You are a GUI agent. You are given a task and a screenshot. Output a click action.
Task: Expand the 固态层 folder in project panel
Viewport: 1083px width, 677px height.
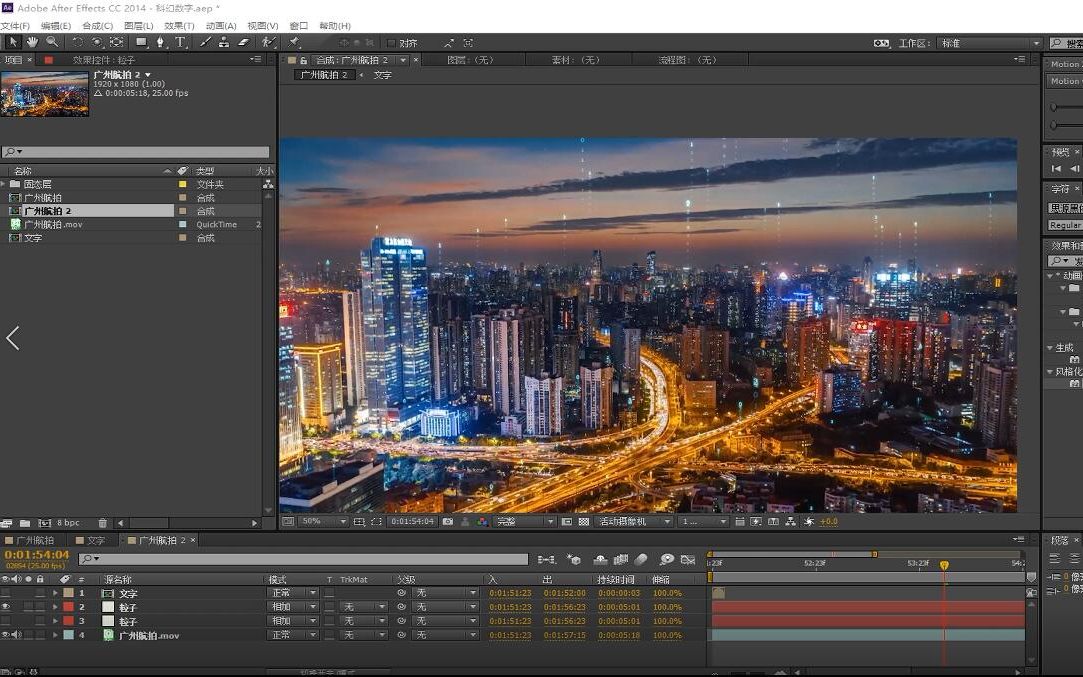(4, 184)
